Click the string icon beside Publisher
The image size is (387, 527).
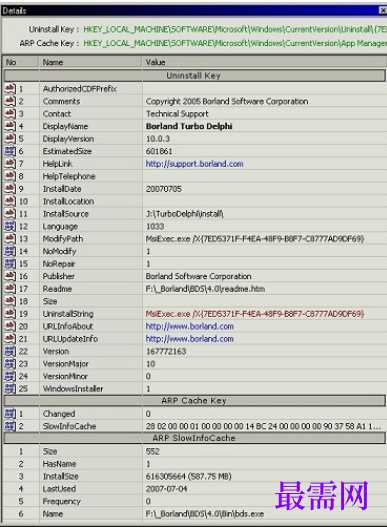click(x=10, y=276)
